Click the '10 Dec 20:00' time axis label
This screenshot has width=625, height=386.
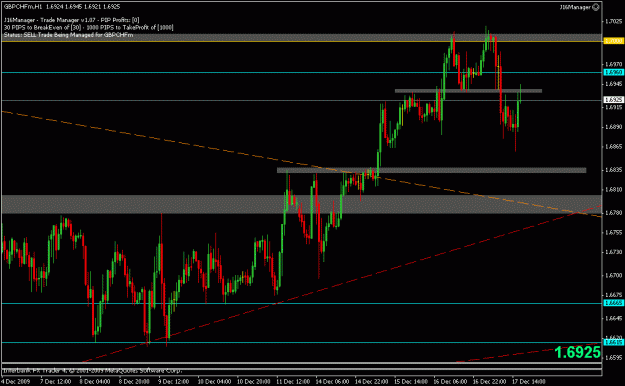[254, 382]
